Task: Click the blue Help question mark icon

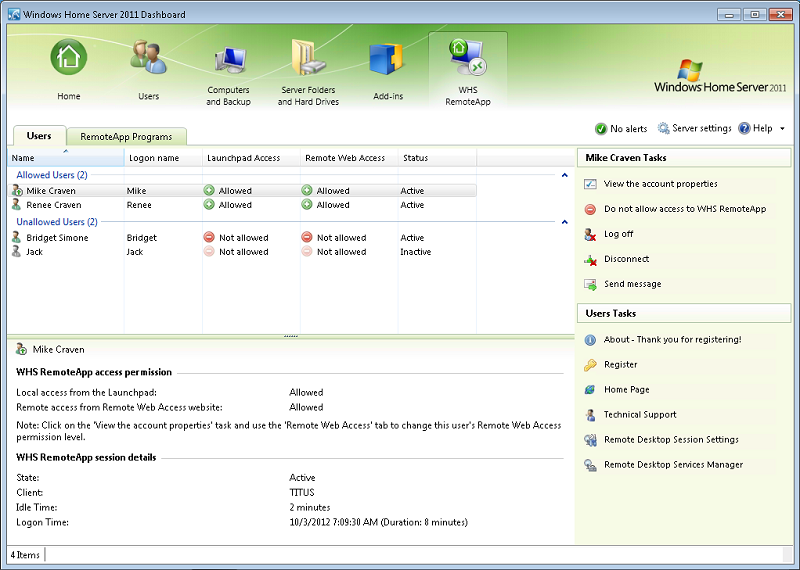Action: (744, 128)
